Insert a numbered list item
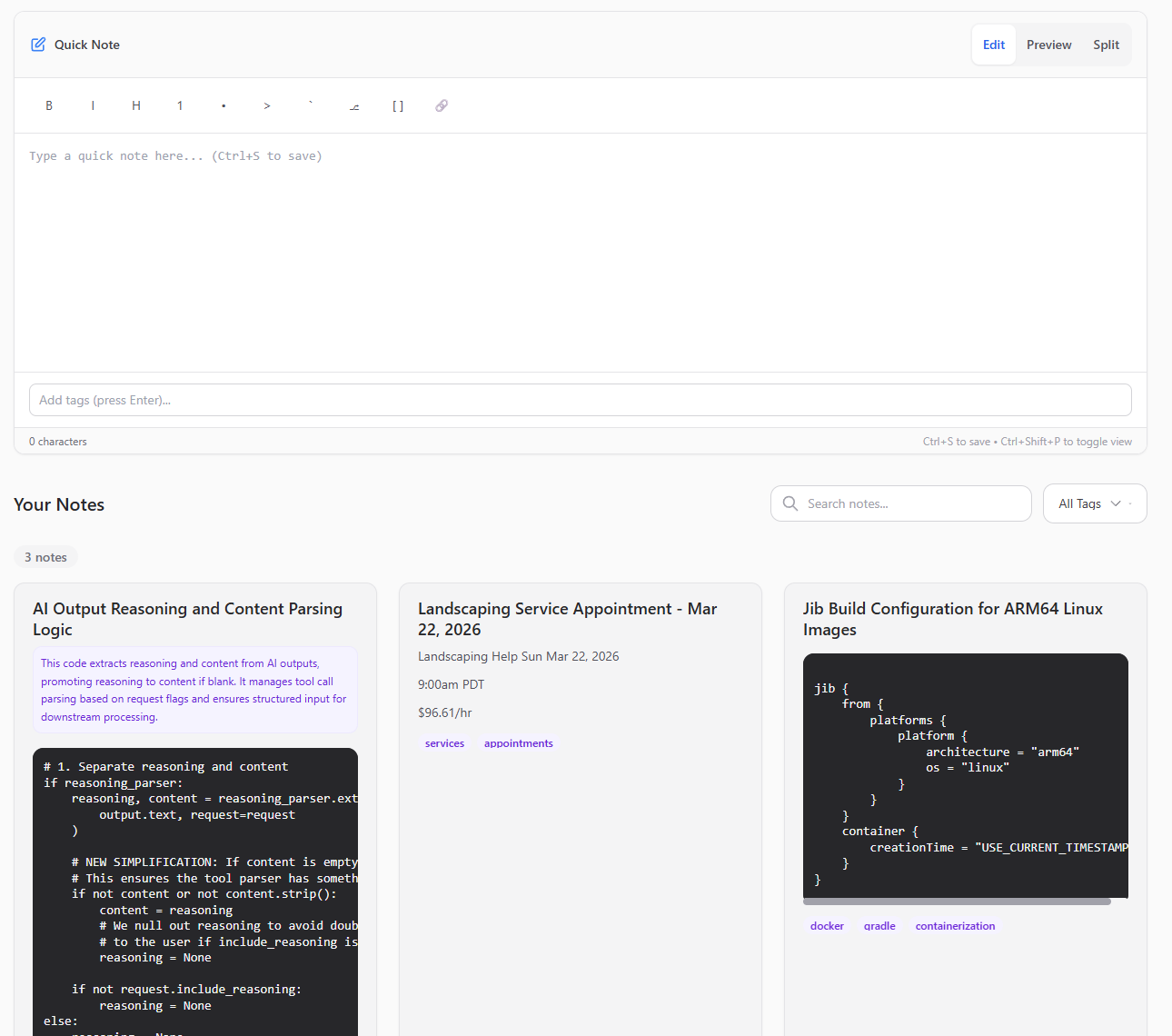 180,105
